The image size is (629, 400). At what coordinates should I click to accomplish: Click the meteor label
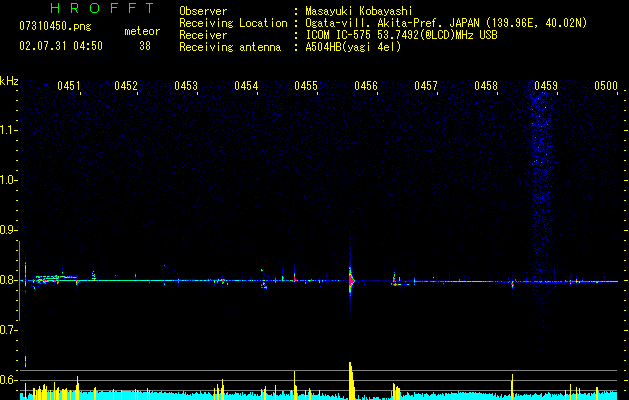tap(142, 31)
